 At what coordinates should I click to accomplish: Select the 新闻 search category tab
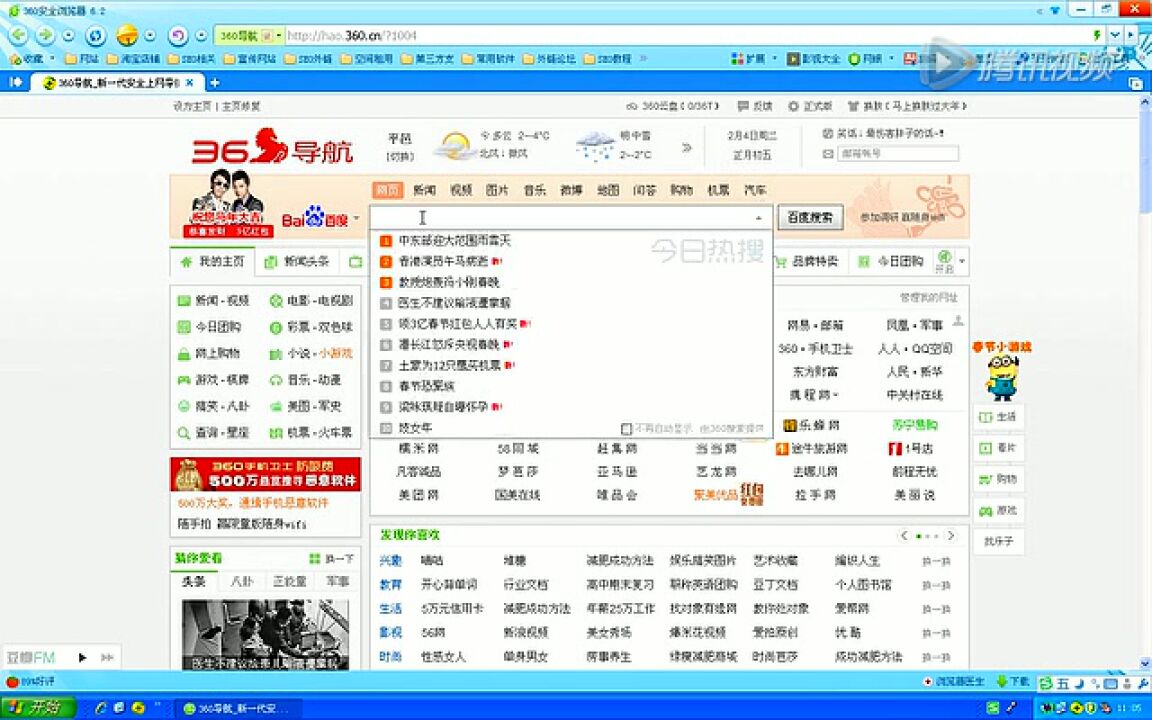pos(425,190)
